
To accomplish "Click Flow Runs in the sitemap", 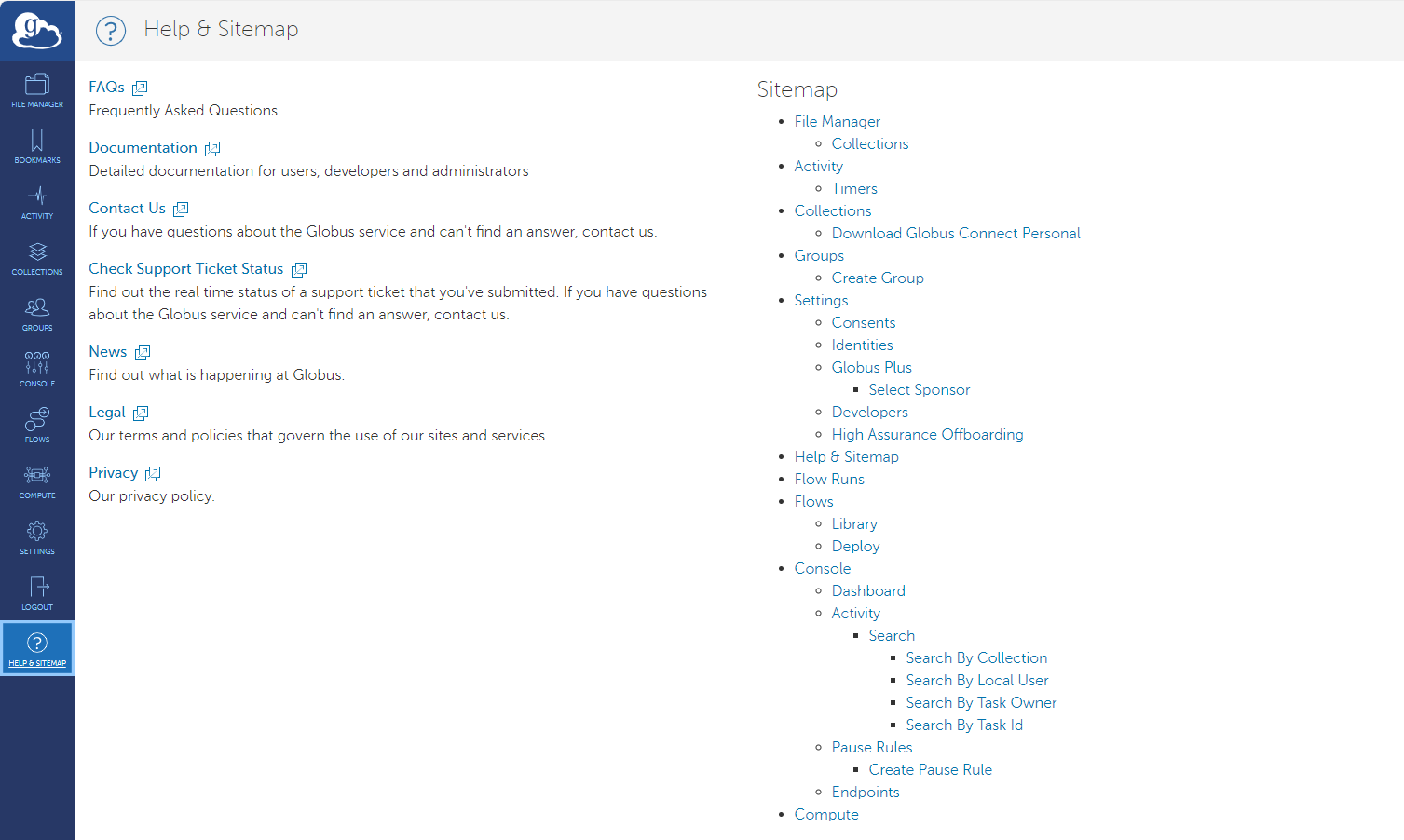I will tap(829, 479).
